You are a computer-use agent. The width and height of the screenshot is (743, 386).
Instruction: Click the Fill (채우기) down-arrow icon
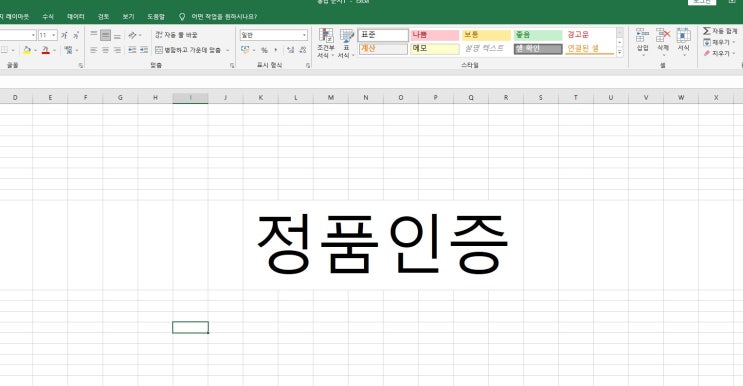(707, 42)
